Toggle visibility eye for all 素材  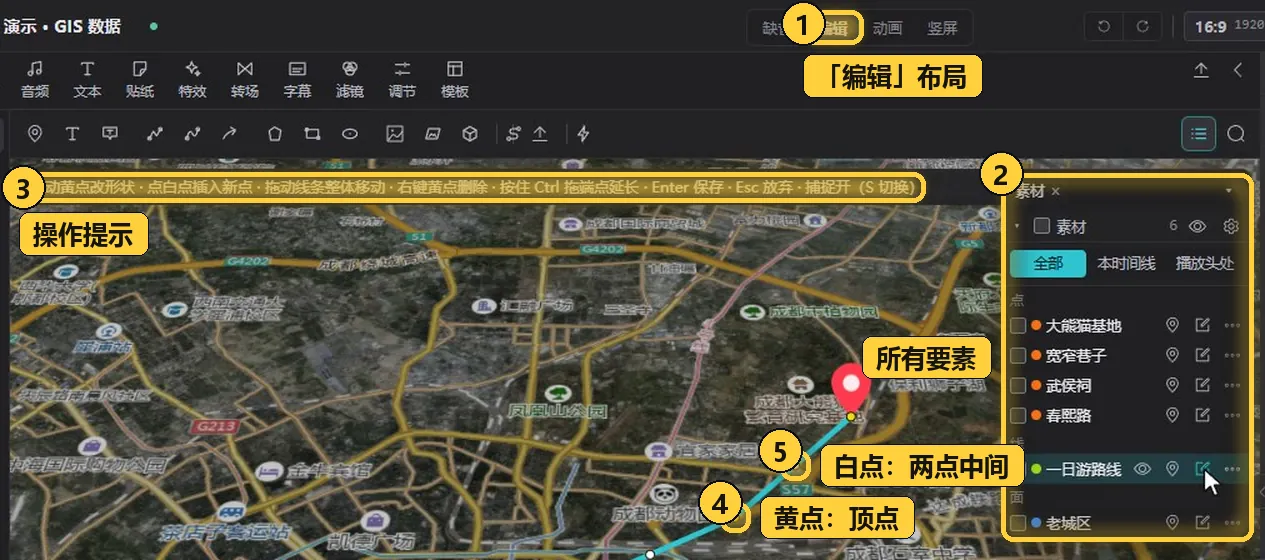[x=1198, y=226]
